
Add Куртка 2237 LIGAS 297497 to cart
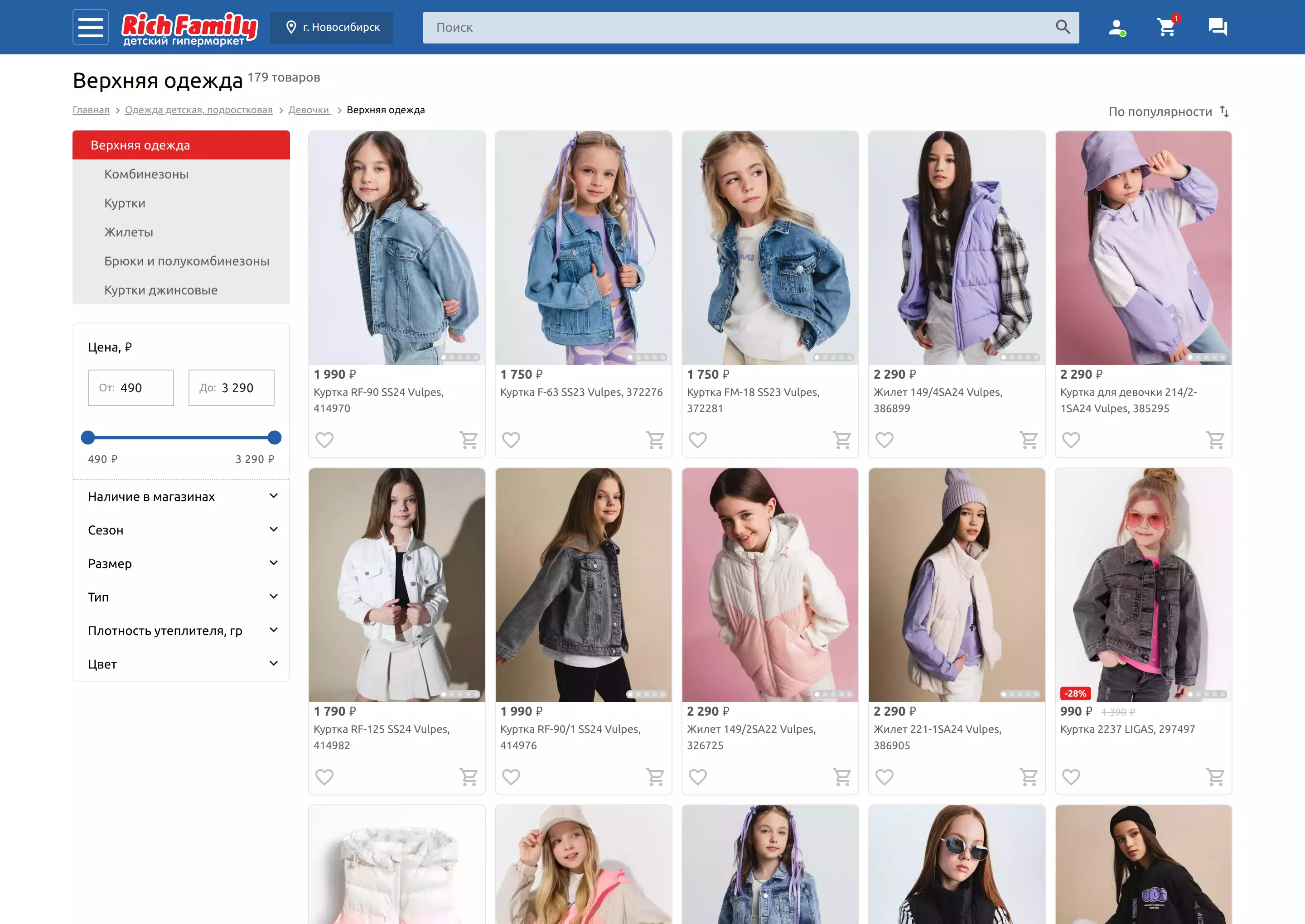click(x=1215, y=777)
